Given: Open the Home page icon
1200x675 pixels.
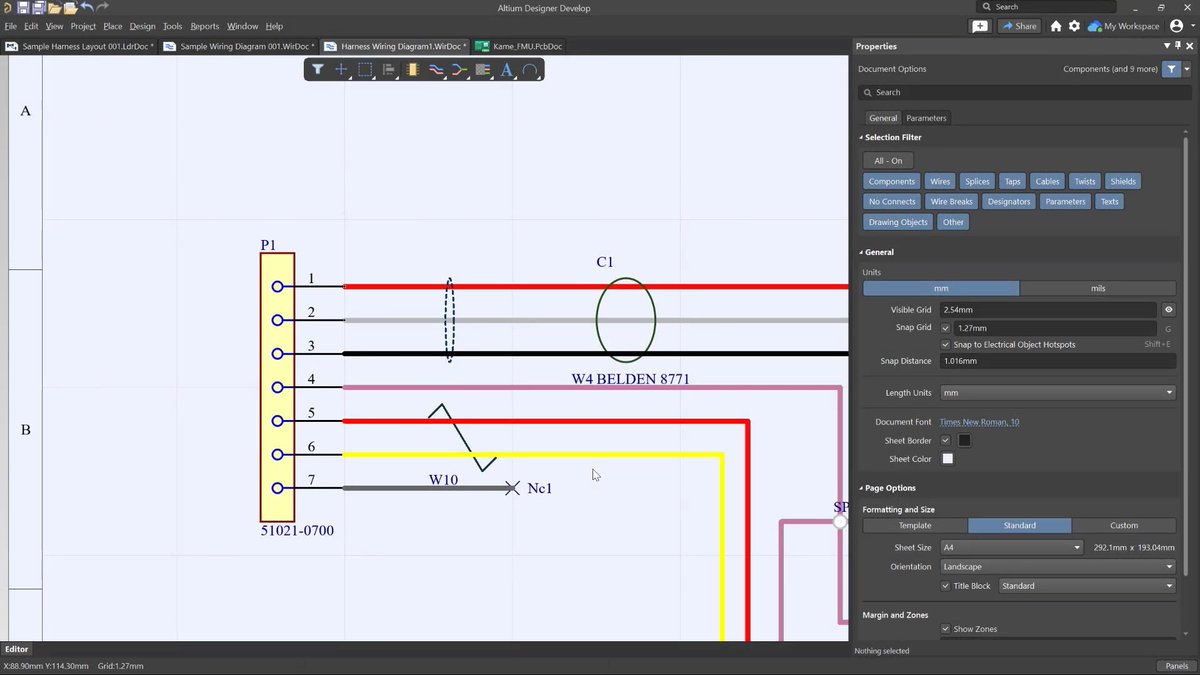Looking at the screenshot, I should tap(1056, 26).
